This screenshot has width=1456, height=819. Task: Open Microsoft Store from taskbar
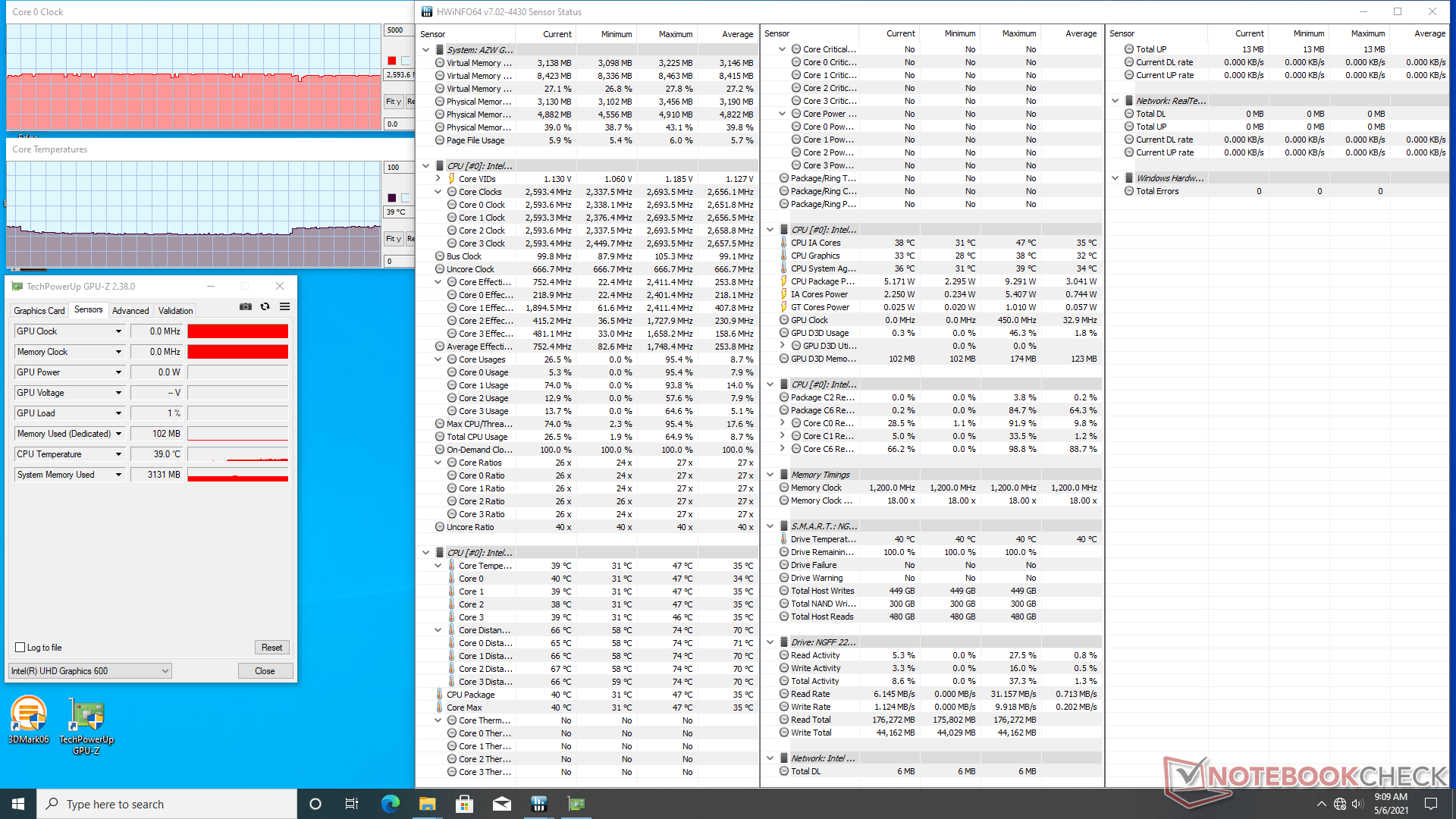click(x=464, y=804)
